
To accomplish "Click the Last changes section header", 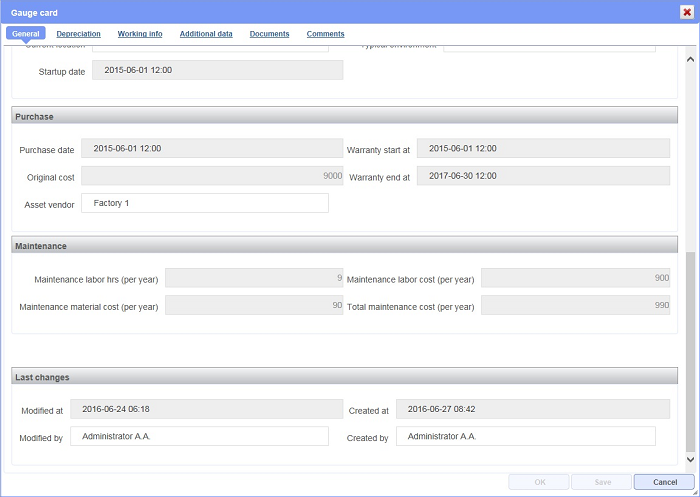I will pos(344,376).
